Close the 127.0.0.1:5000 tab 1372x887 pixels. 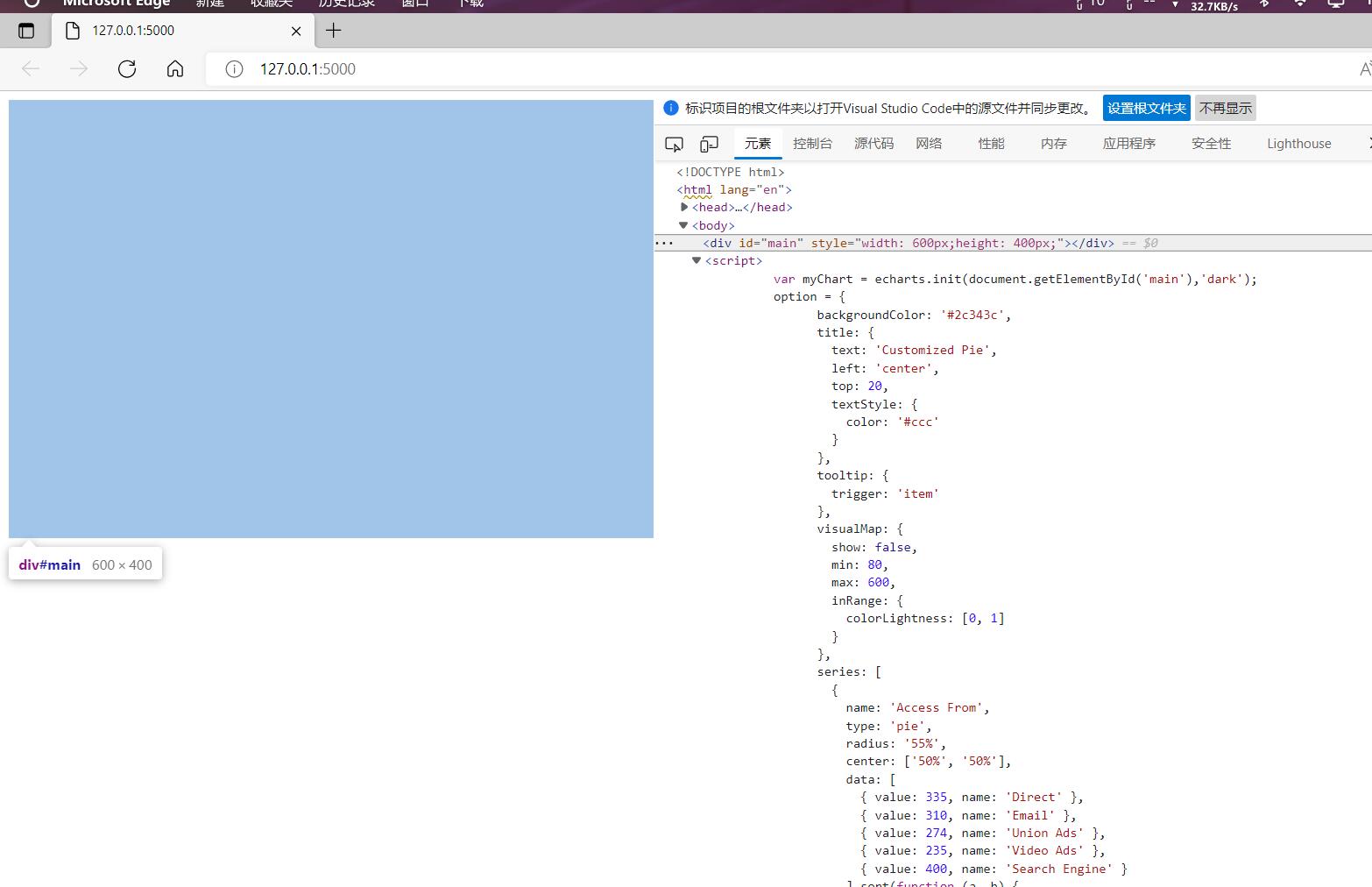point(296,31)
